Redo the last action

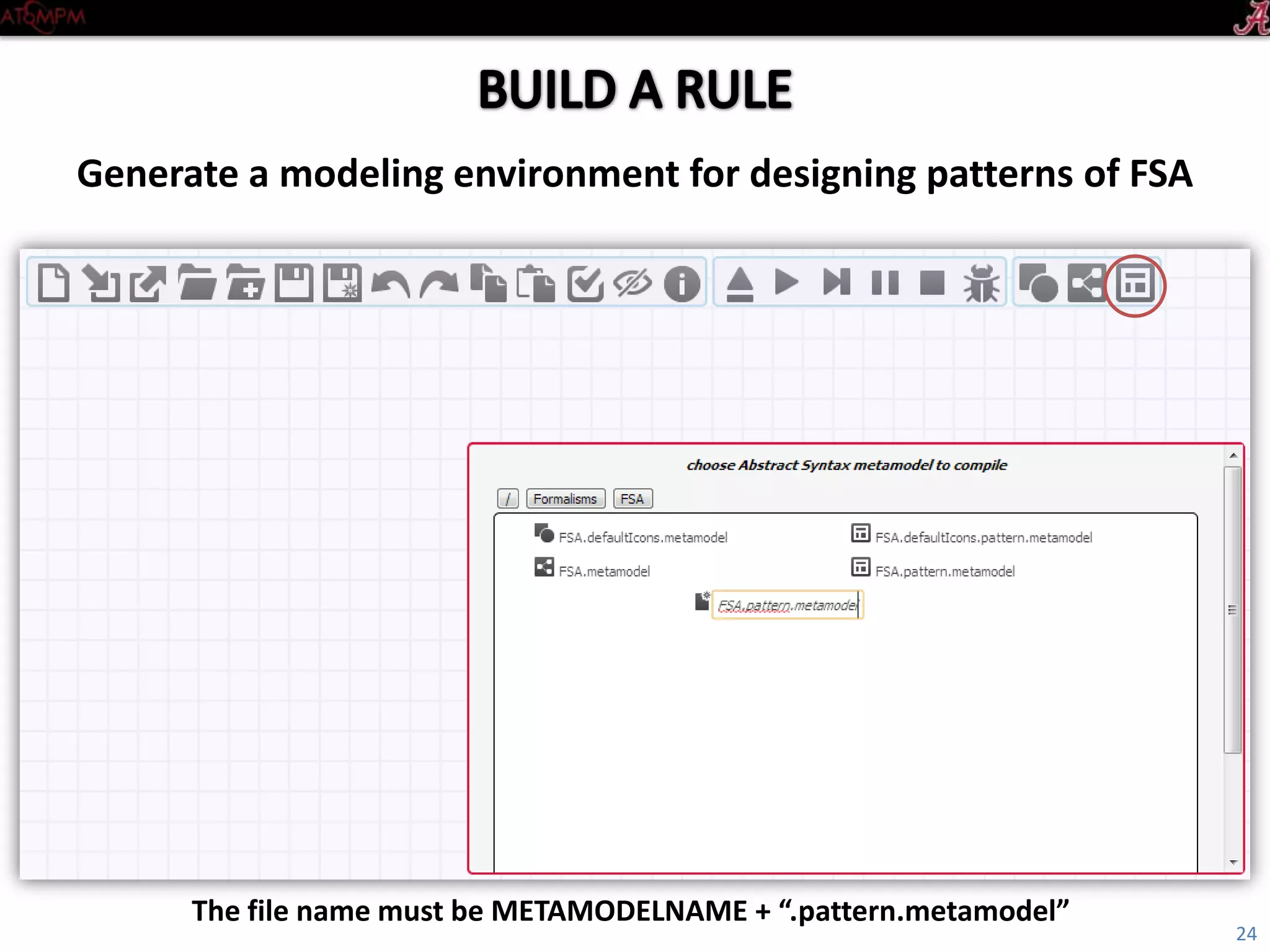pos(438,285)
